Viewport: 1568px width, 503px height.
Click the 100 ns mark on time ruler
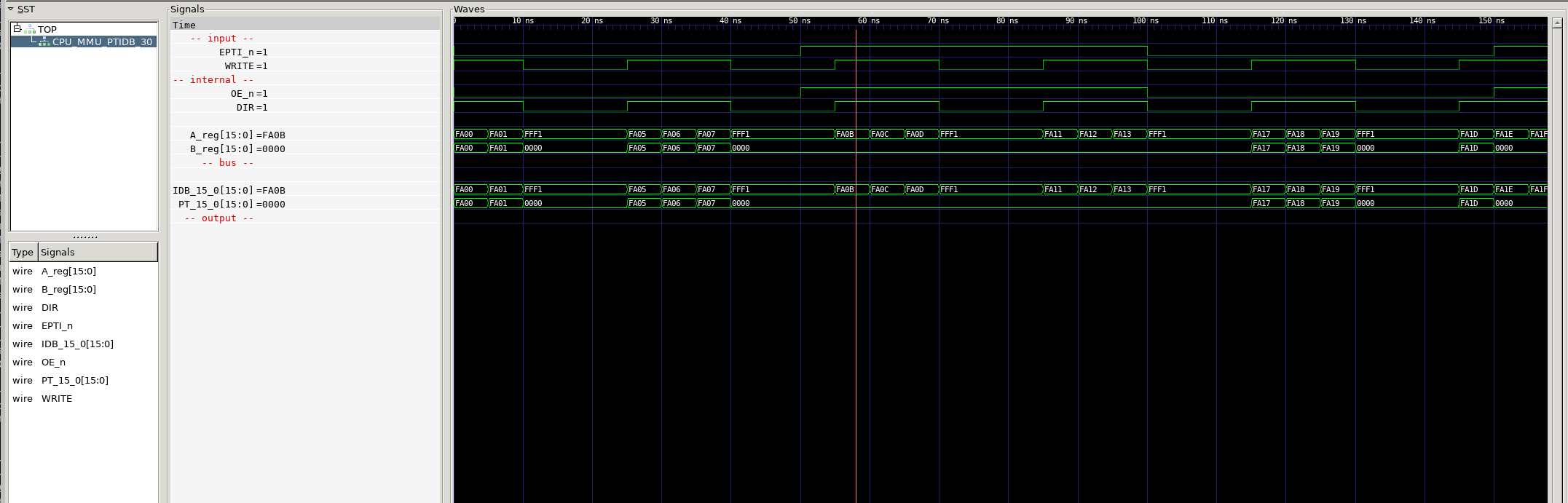point(1146,21)
